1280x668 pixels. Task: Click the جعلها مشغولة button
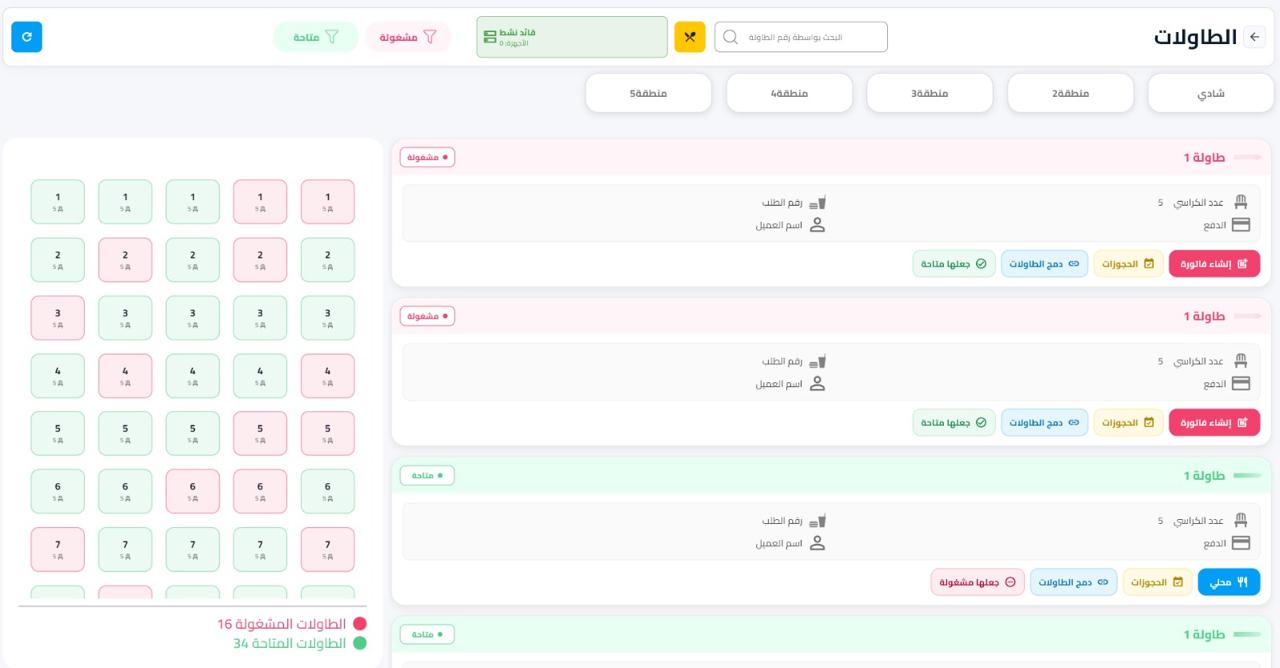point(978,582)
